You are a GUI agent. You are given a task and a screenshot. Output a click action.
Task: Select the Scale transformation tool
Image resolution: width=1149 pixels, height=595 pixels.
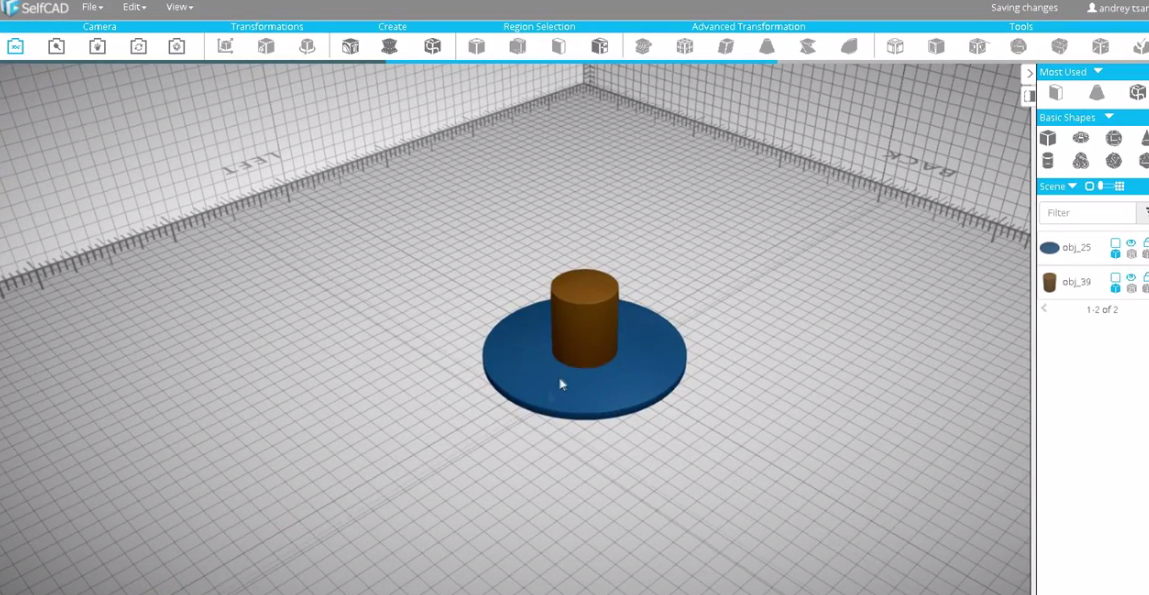click(x=266, y=47)
